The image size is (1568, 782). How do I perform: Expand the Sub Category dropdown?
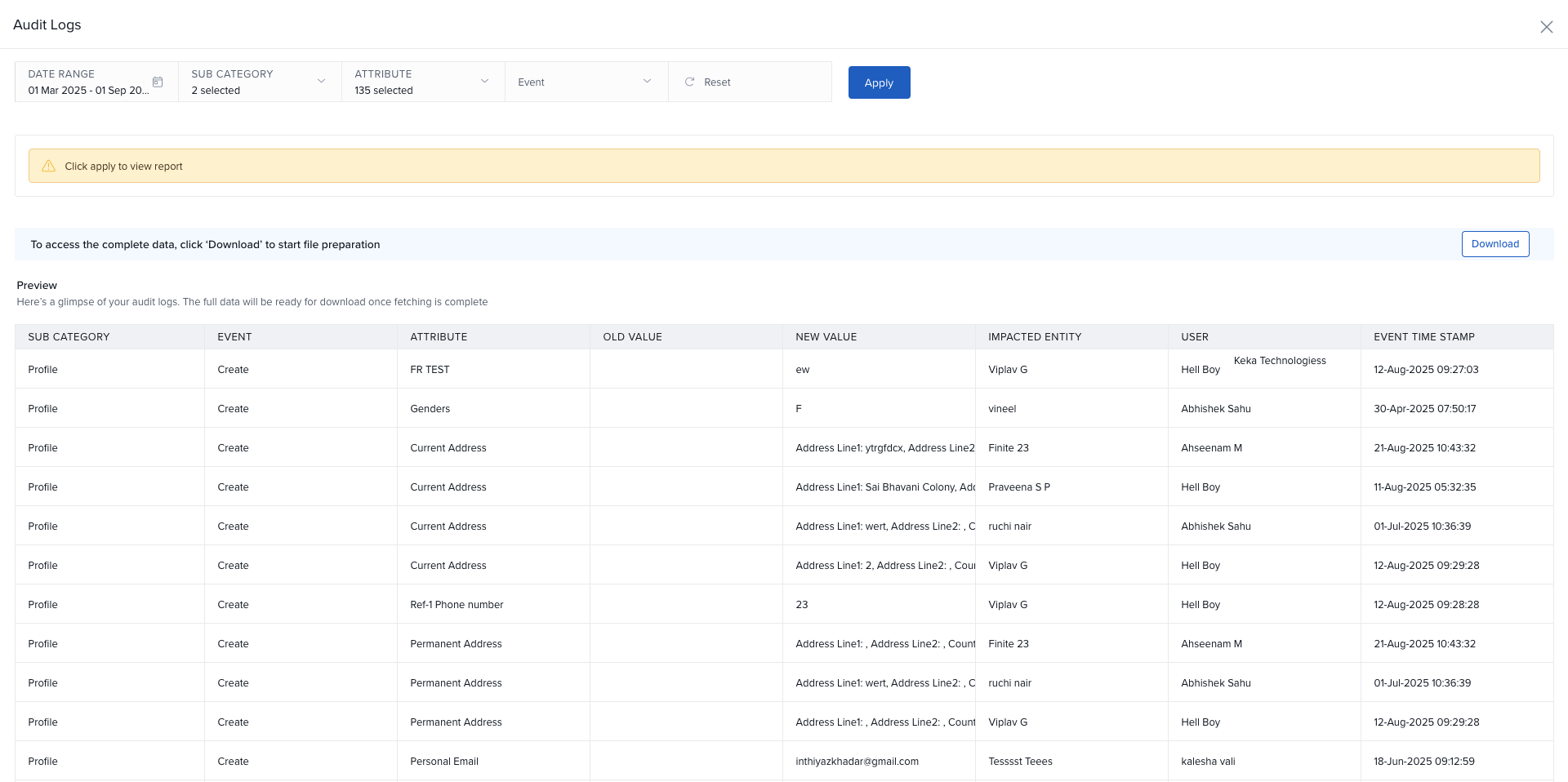tap(321, 82)
